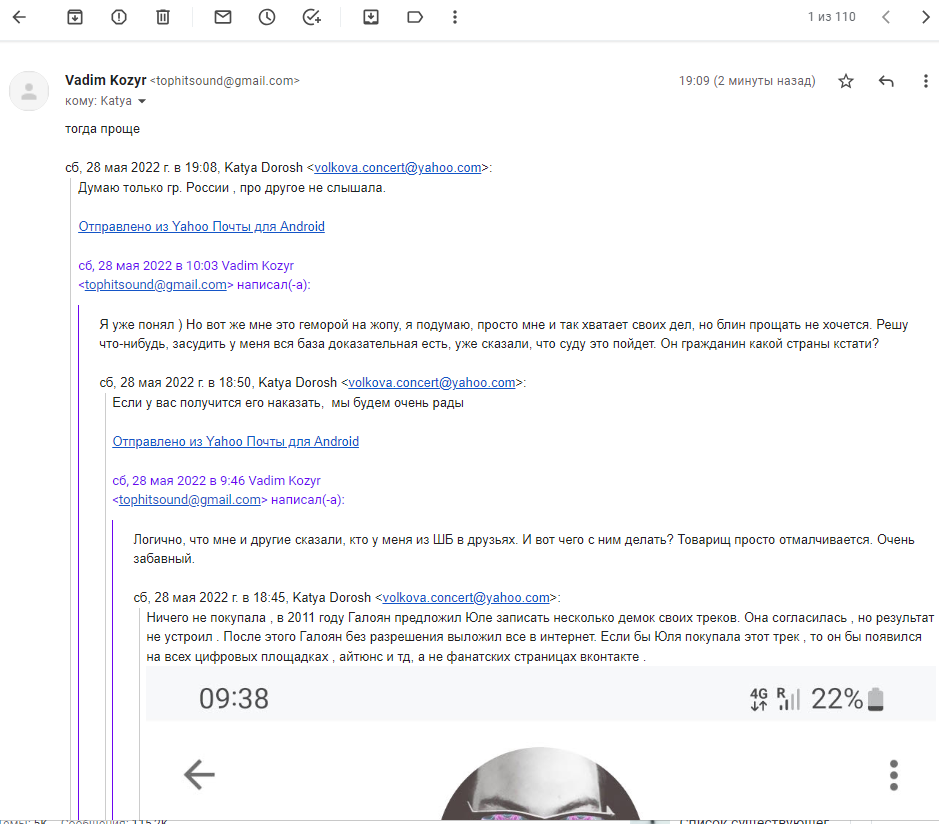Click the 4G signal indicator in the screenshot
Viewport: 939px width, 824px height.
tap(759, 699)
